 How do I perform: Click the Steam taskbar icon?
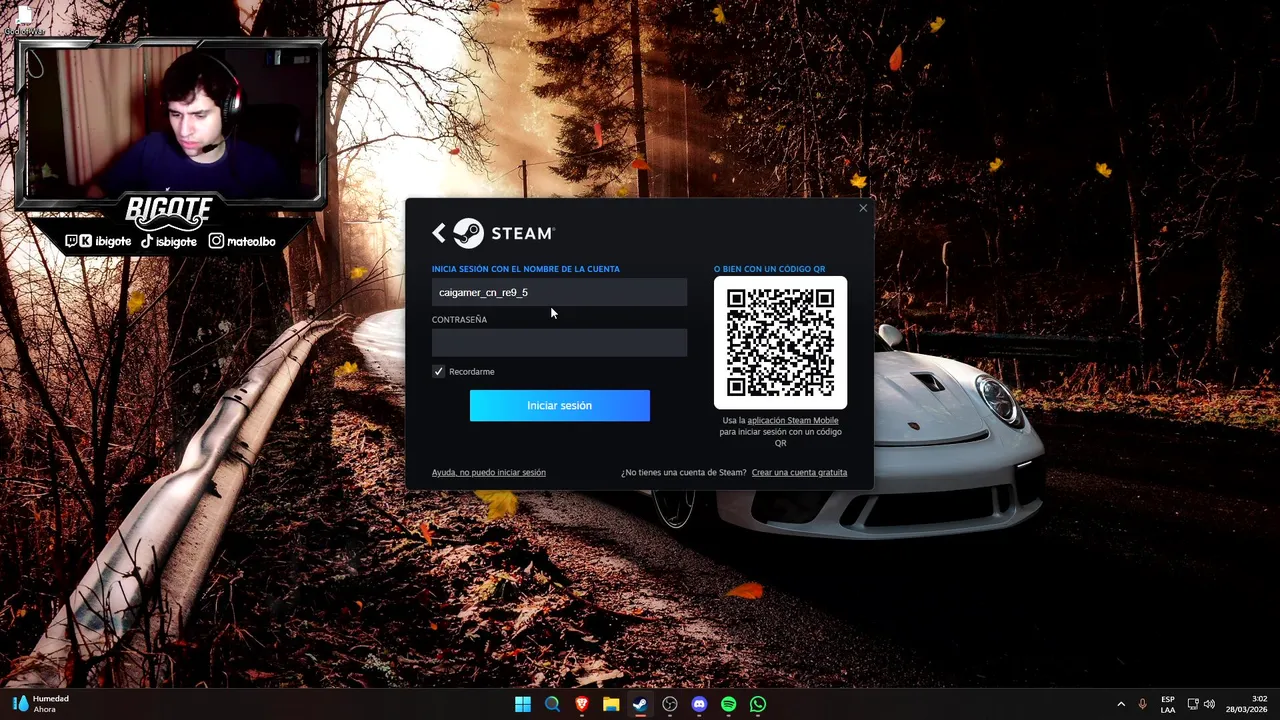(640, 704)
